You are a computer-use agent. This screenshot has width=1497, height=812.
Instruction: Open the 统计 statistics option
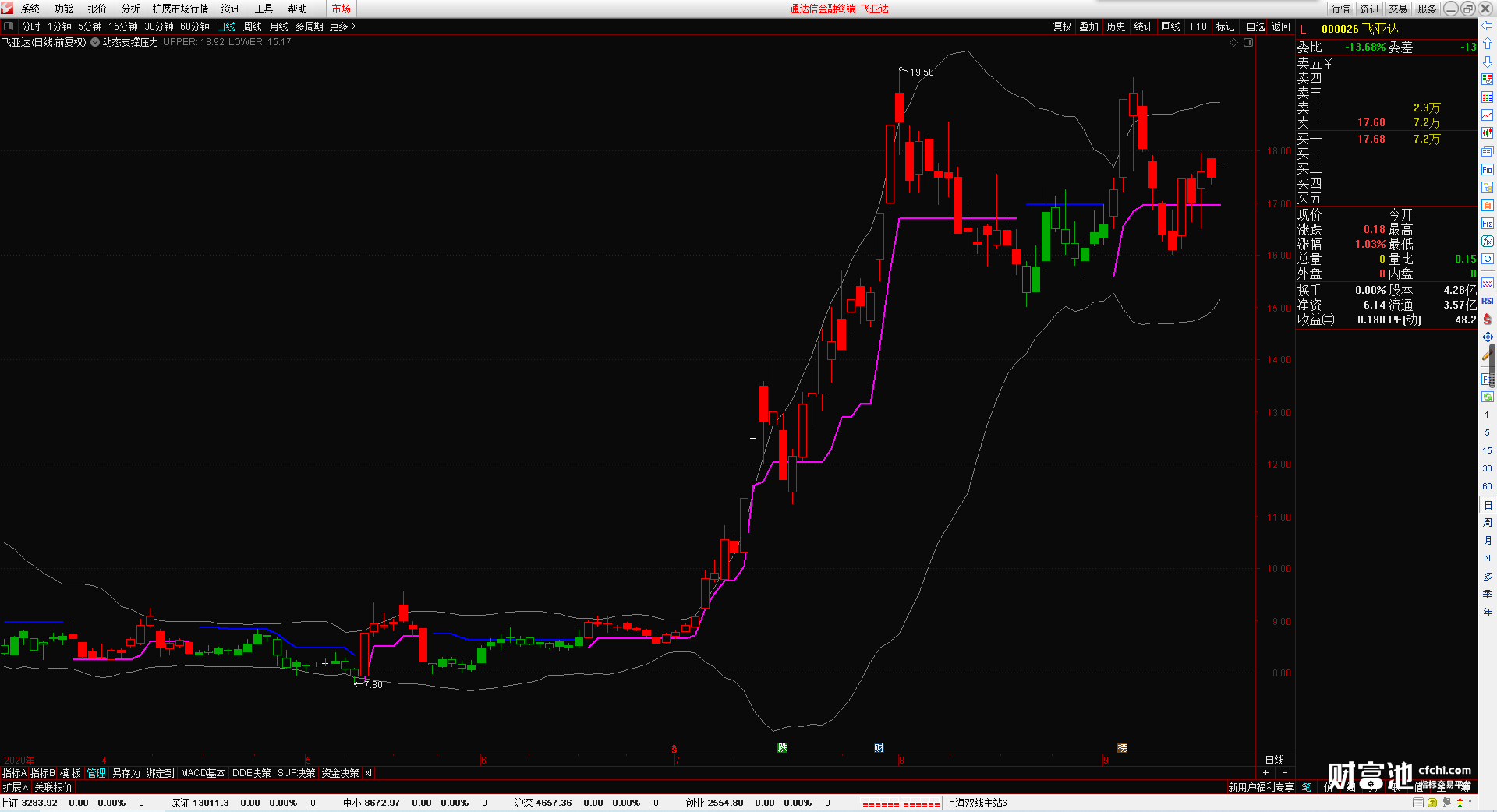point(1143,26)
